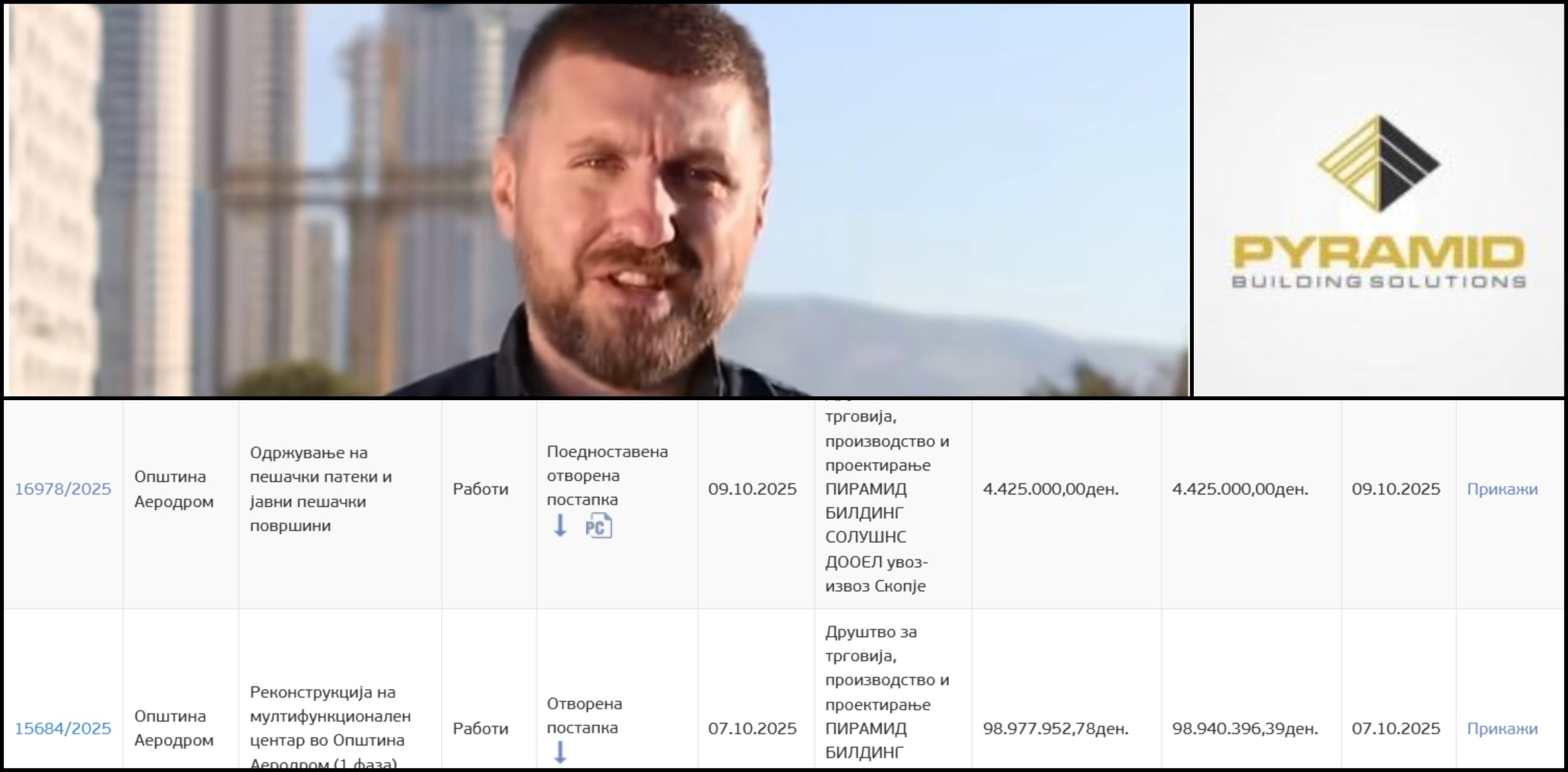Open notice number 15684/2025
The width and height of the screenshot is (1568, 772).
[x=63, y=728]
